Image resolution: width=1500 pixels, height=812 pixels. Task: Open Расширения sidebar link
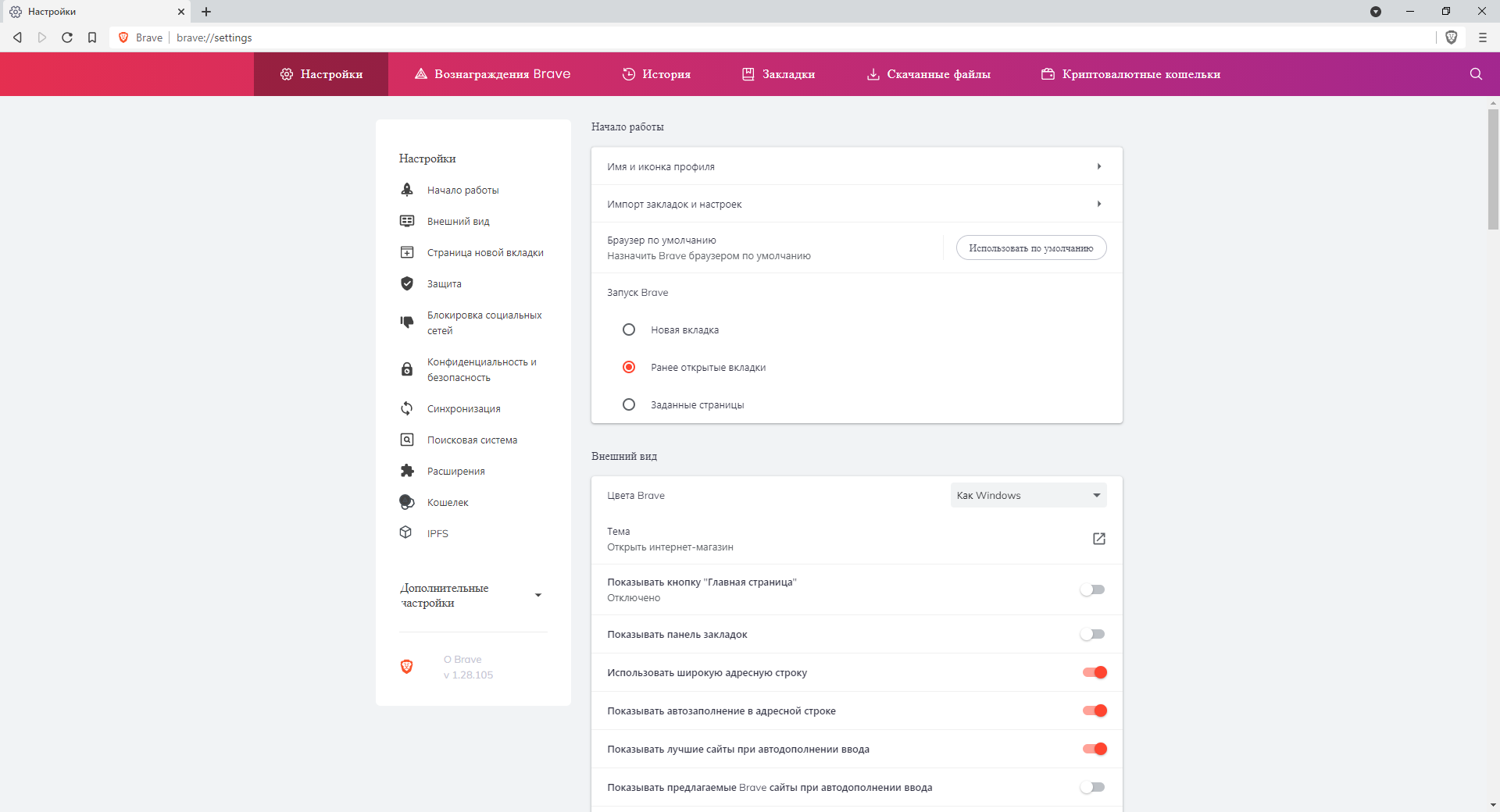pyautogui.click(x=456, y=471)
